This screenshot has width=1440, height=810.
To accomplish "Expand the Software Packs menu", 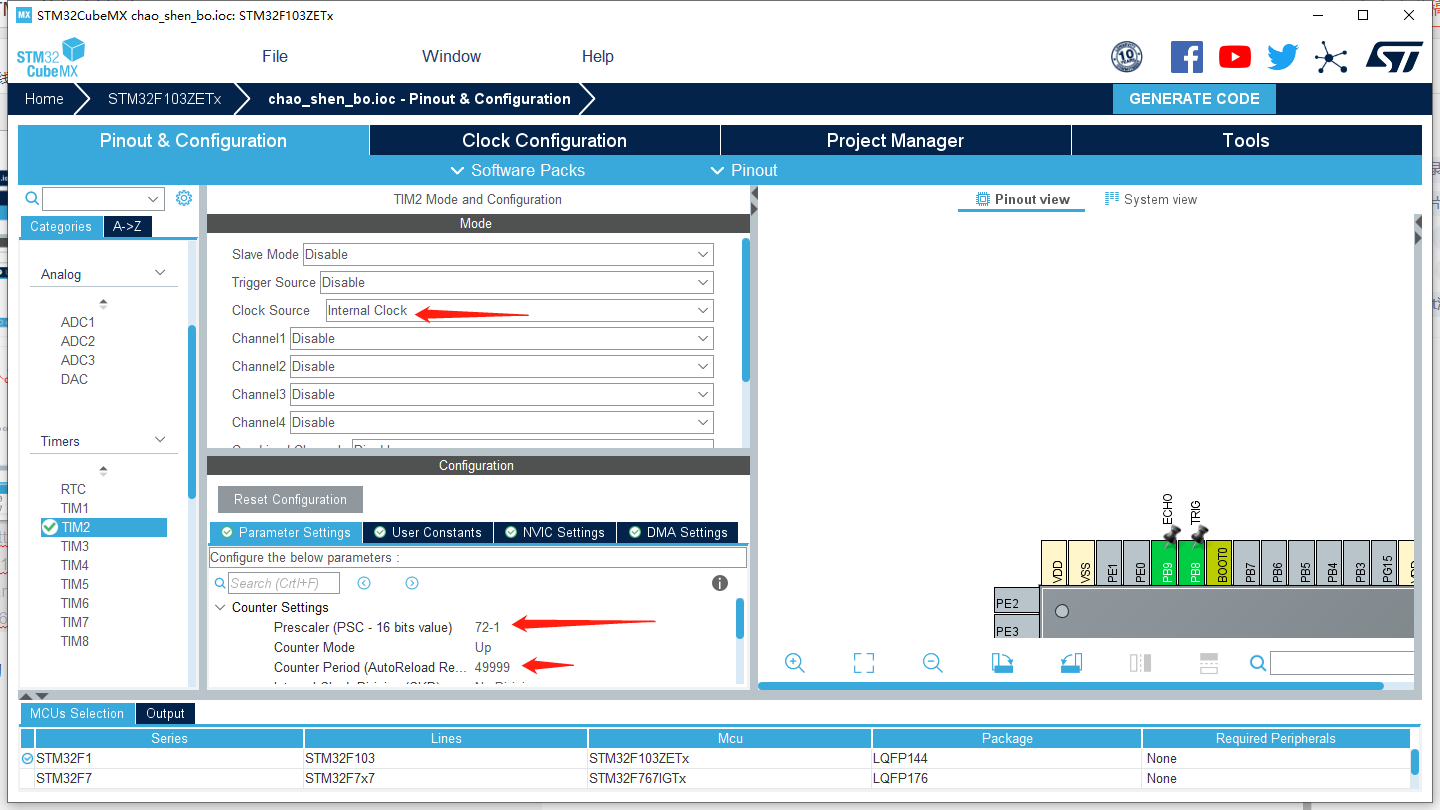I will tap(518, 170).
